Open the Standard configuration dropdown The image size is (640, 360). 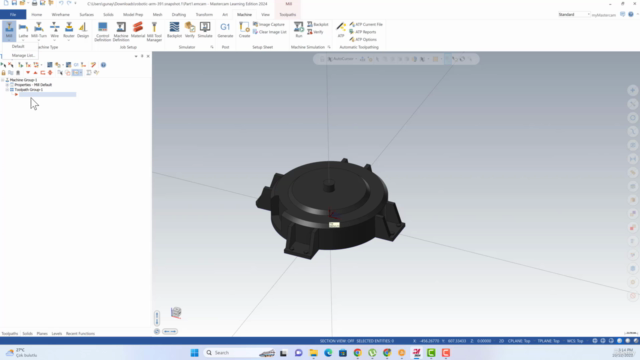pos(574,14)
